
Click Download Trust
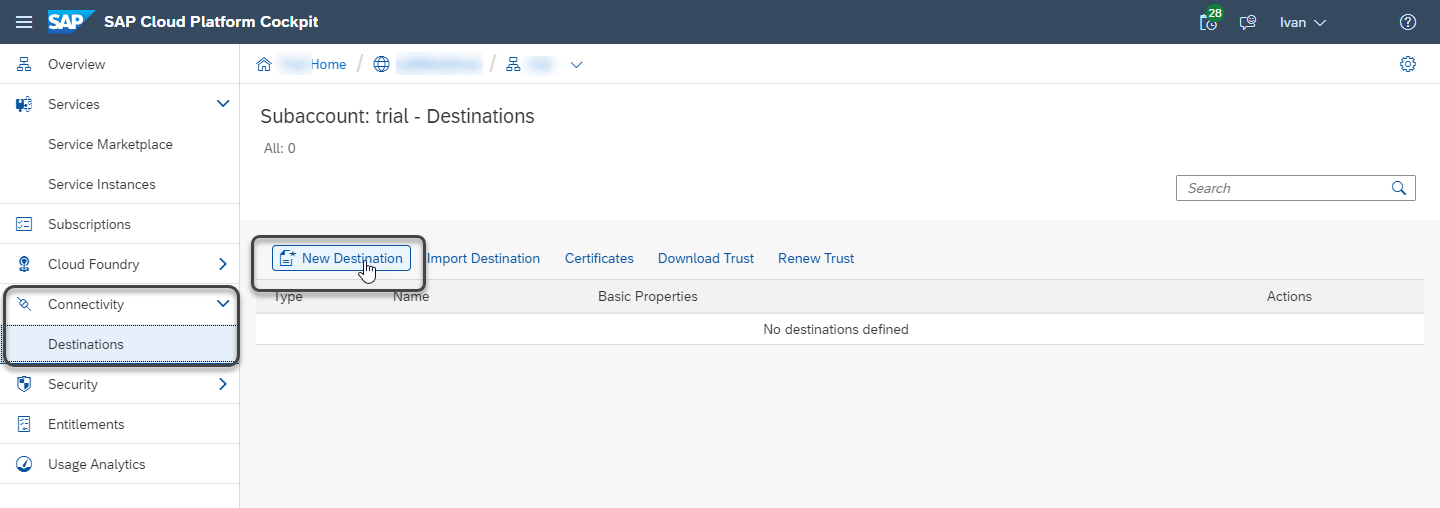706,258
